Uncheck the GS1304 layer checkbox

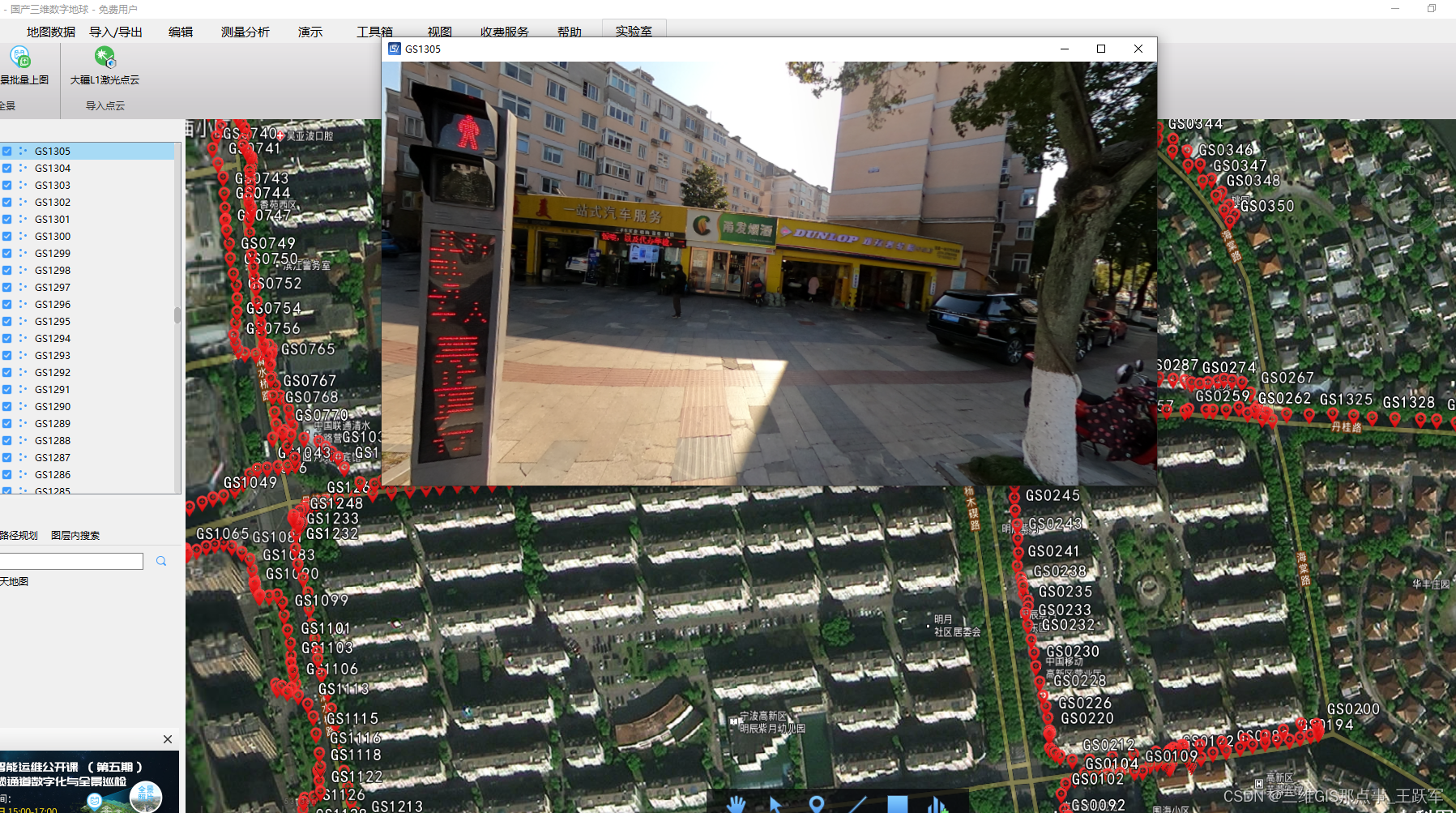click(6, 169)
